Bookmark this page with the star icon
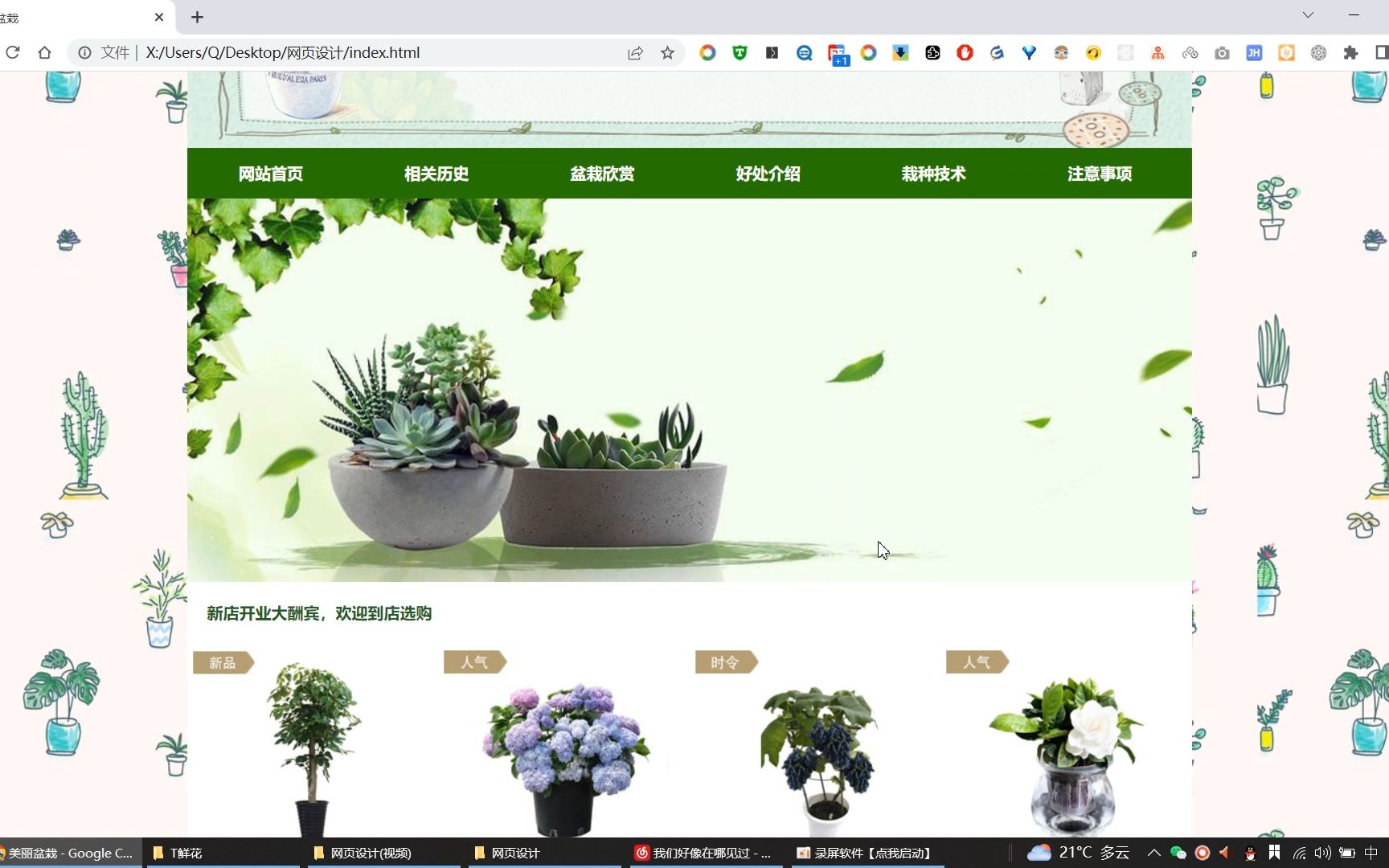The width and height of the screenshot is (1389, 868). [667, 53]
